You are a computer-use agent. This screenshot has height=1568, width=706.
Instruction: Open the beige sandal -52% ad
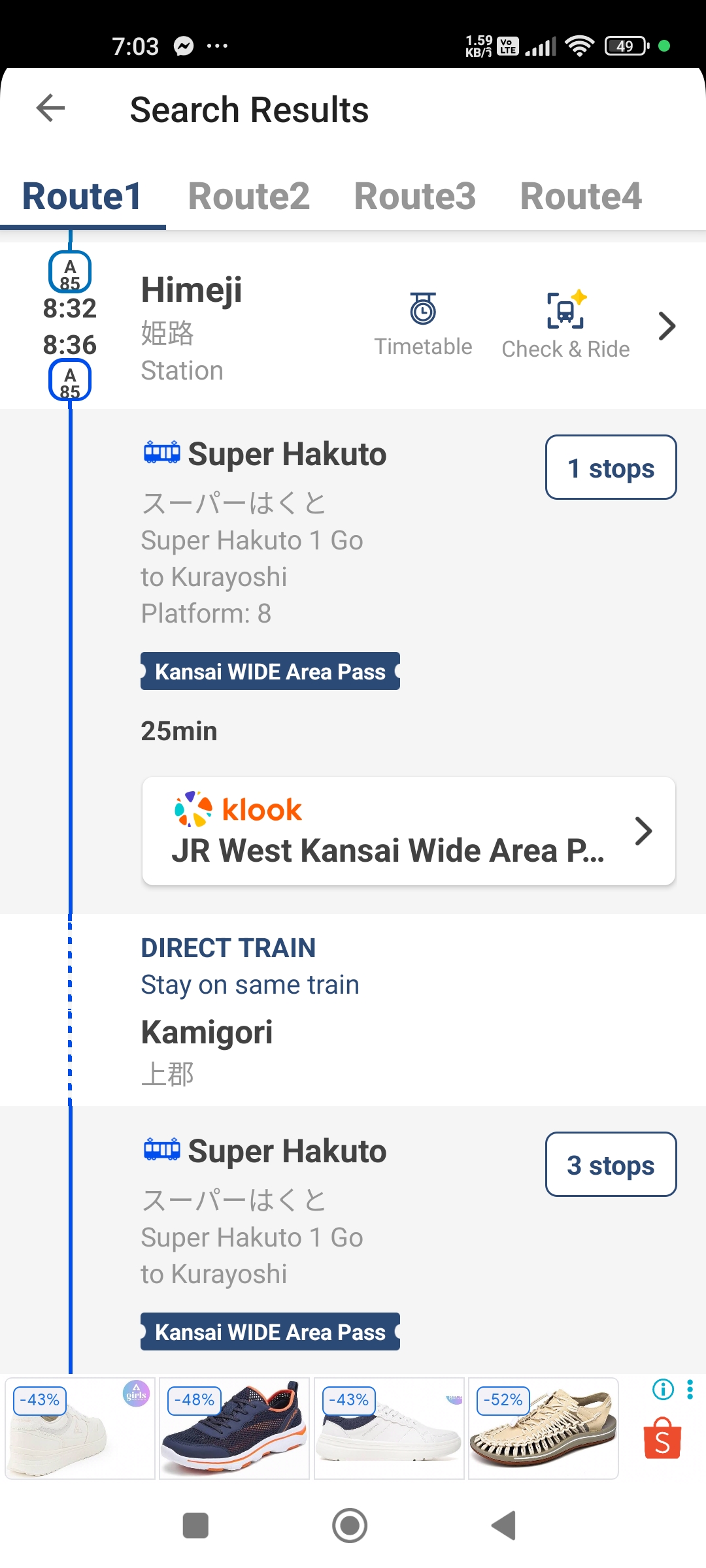543,1428
